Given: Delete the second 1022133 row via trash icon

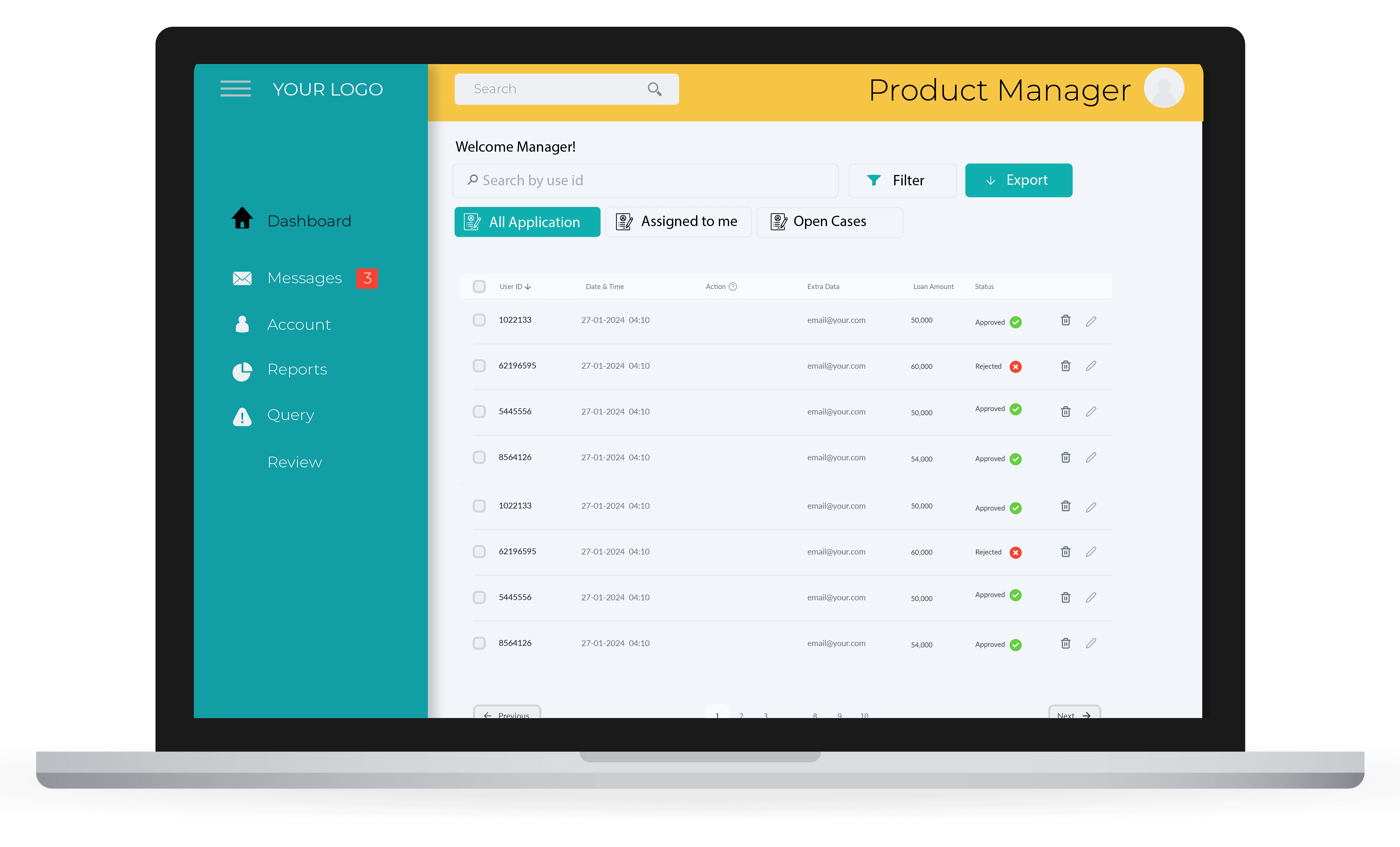Looking at the screenshot, I should (x=1065, y=506).
